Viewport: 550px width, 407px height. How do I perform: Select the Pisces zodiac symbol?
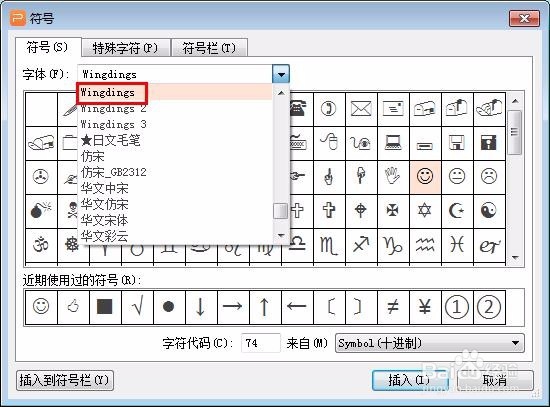tap(457, 245)
